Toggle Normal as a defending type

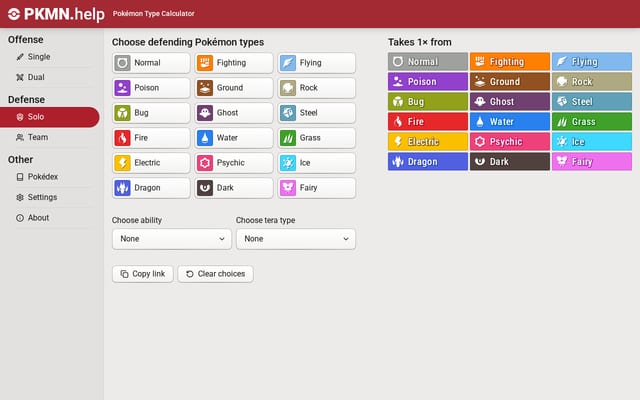tap(151, 63)
